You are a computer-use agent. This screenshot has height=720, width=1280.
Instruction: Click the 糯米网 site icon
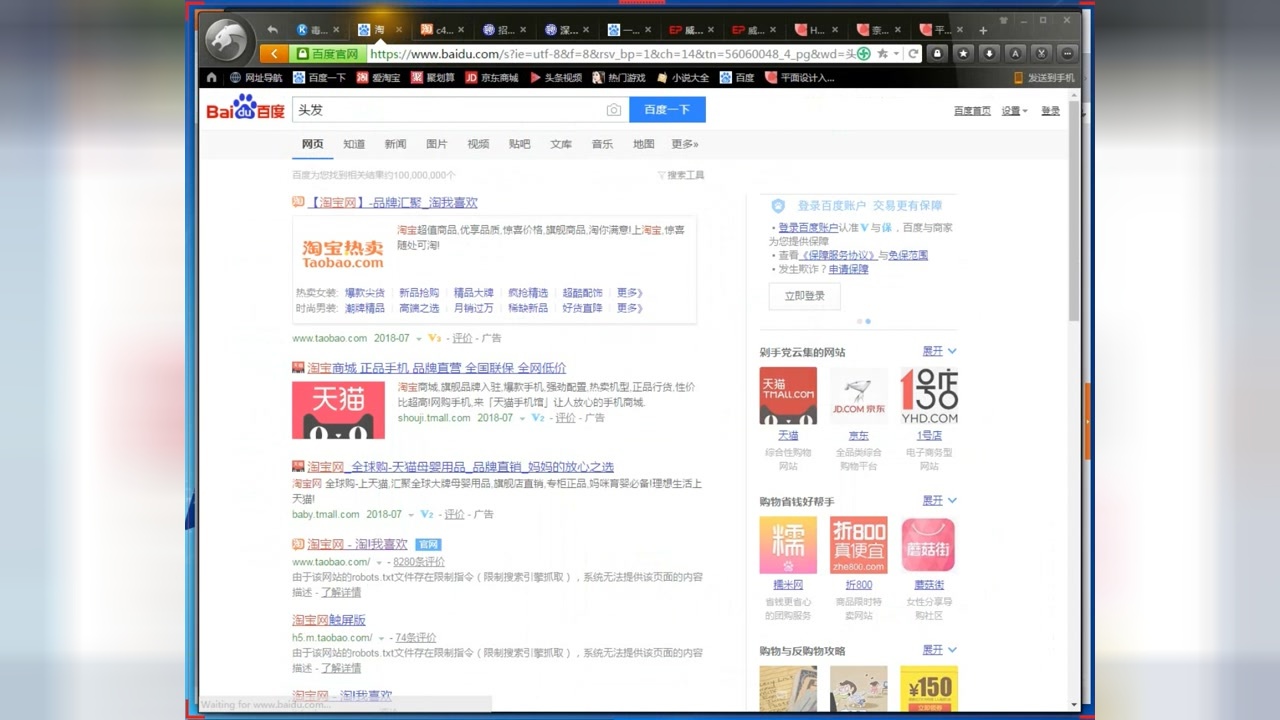[788, 545]
